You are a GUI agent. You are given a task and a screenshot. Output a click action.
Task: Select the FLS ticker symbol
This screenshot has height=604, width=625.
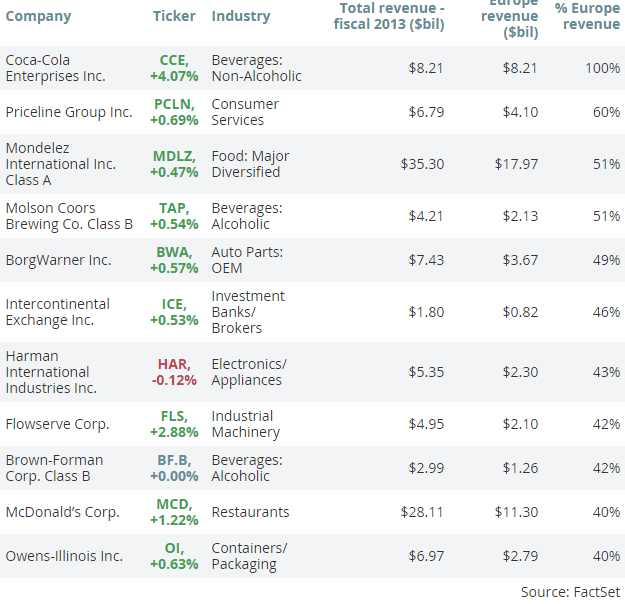coord(175,416)
